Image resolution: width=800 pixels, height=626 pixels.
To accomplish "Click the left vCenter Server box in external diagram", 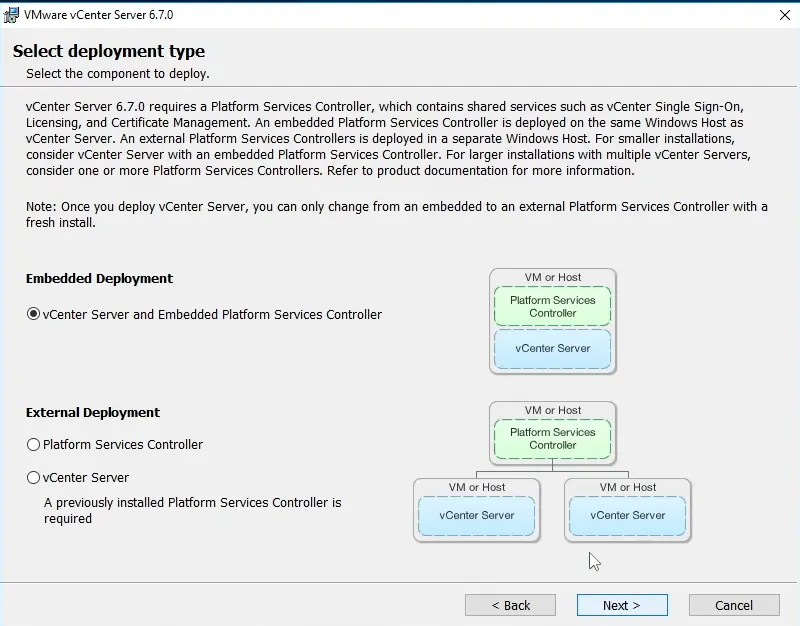I will coord(477,516).
